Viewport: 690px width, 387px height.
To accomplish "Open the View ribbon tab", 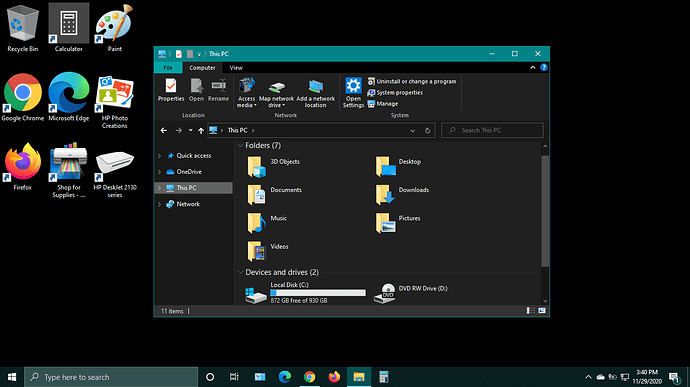I will click(236, 68).
